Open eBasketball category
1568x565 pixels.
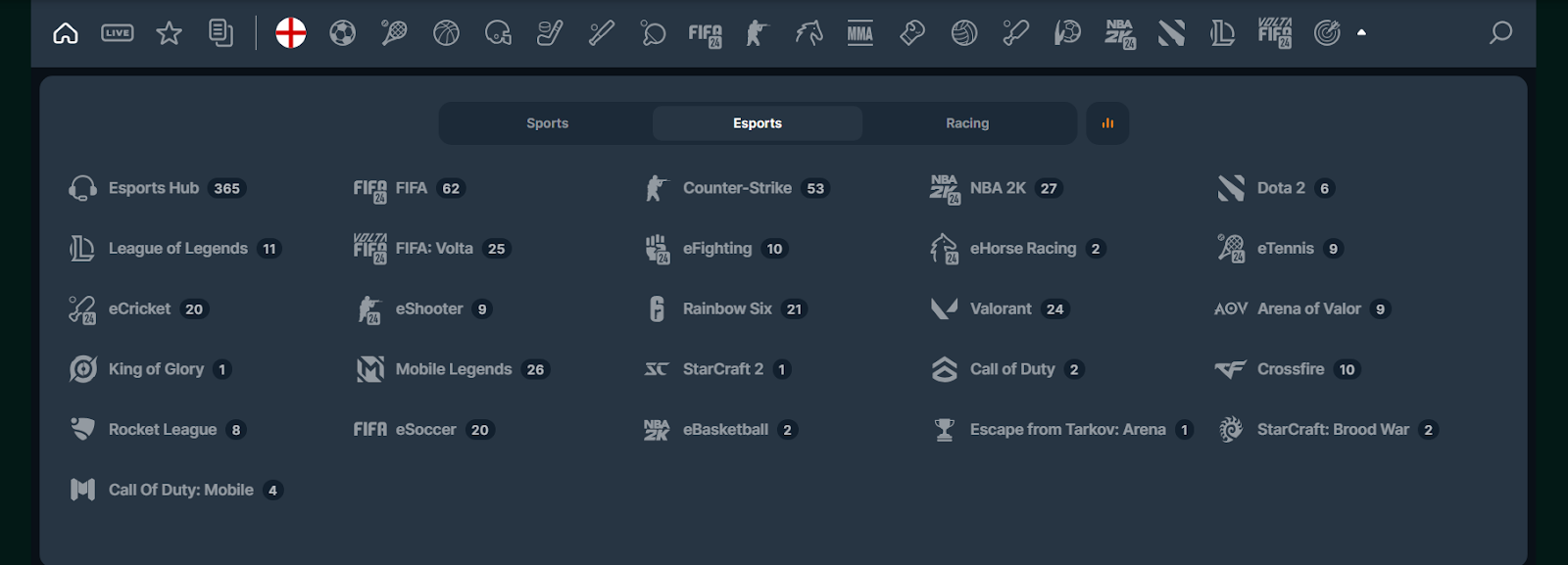[720, 430]
